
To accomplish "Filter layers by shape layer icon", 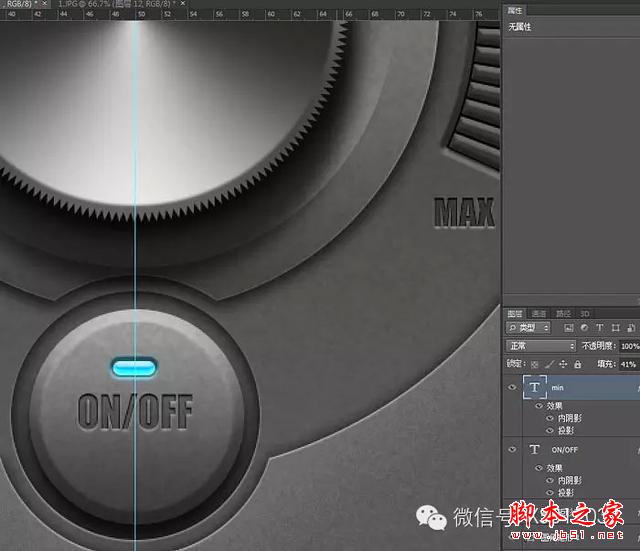I will coord(616,328).
